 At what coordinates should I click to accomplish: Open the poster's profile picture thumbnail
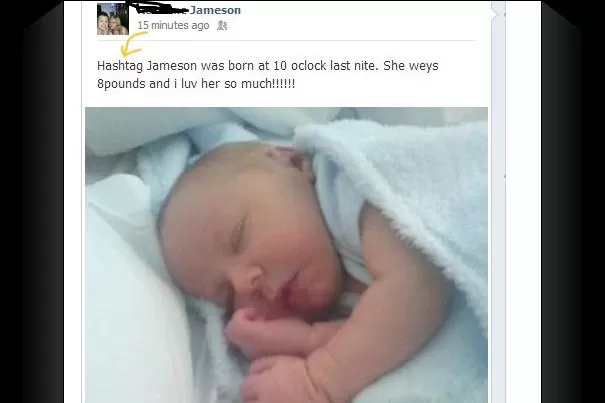pyautogui.click(x=113, y=19)
